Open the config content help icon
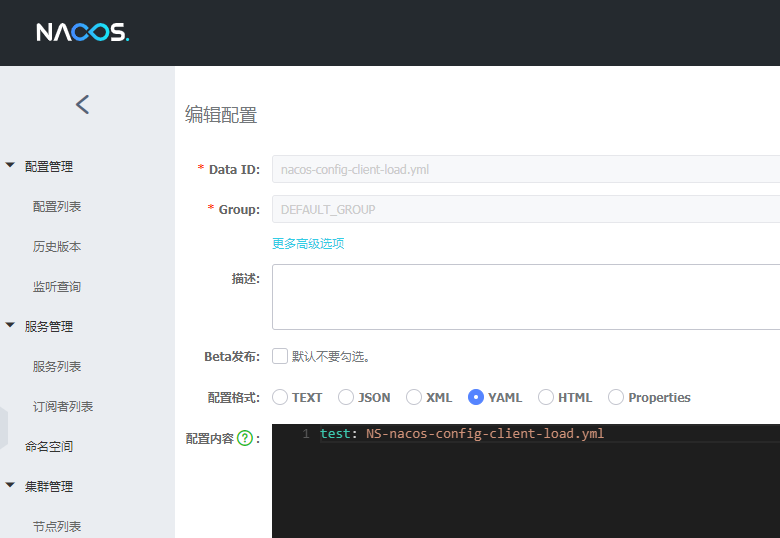The height and width of the screenshot is (538, 780). pyautogui.click(x=245, y=438)
